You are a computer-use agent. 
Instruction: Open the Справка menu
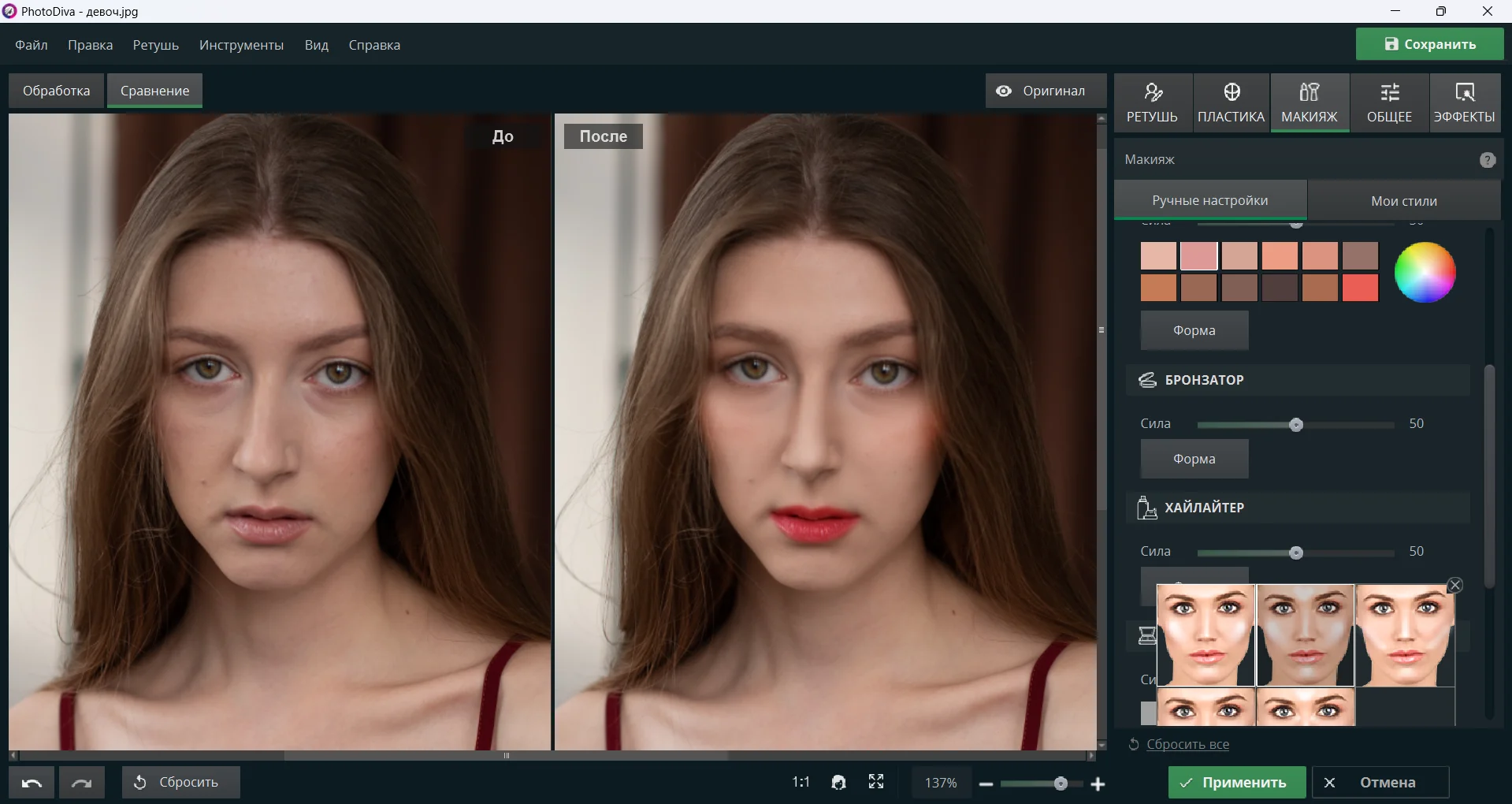click(x=374, y=45)
